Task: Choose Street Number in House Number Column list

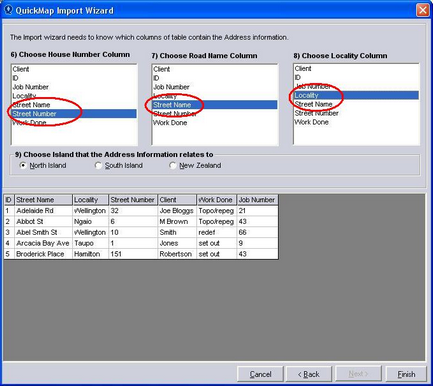Action: click(x=74, y=114)
